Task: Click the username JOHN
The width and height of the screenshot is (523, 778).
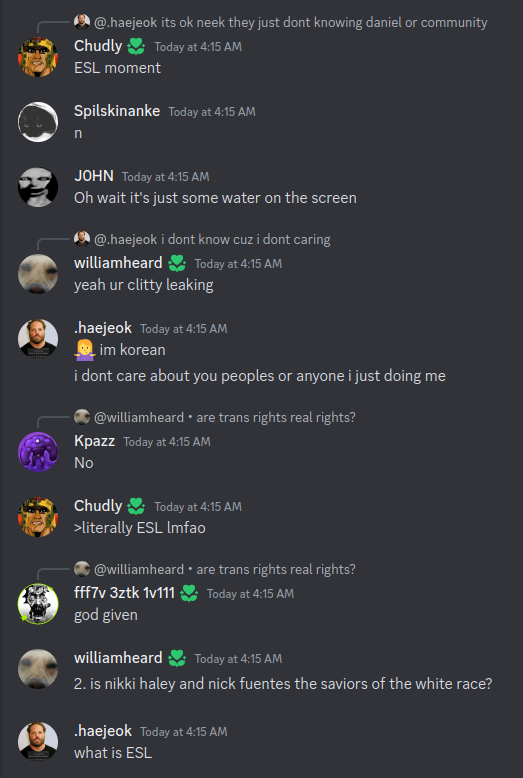Action: coord(94,176)
